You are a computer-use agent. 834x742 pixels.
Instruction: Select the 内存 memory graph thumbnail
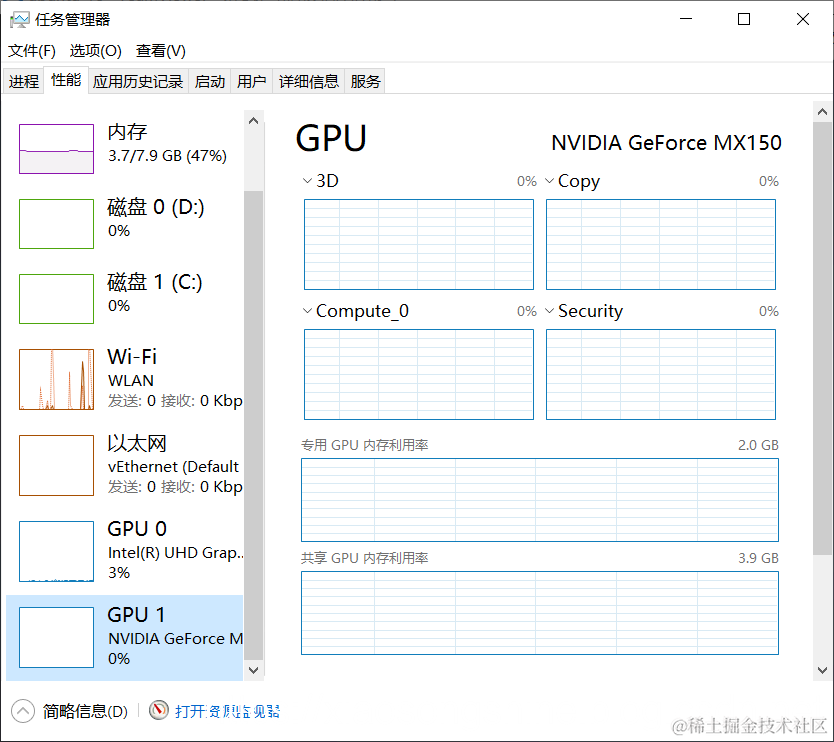tap(56, 149)
